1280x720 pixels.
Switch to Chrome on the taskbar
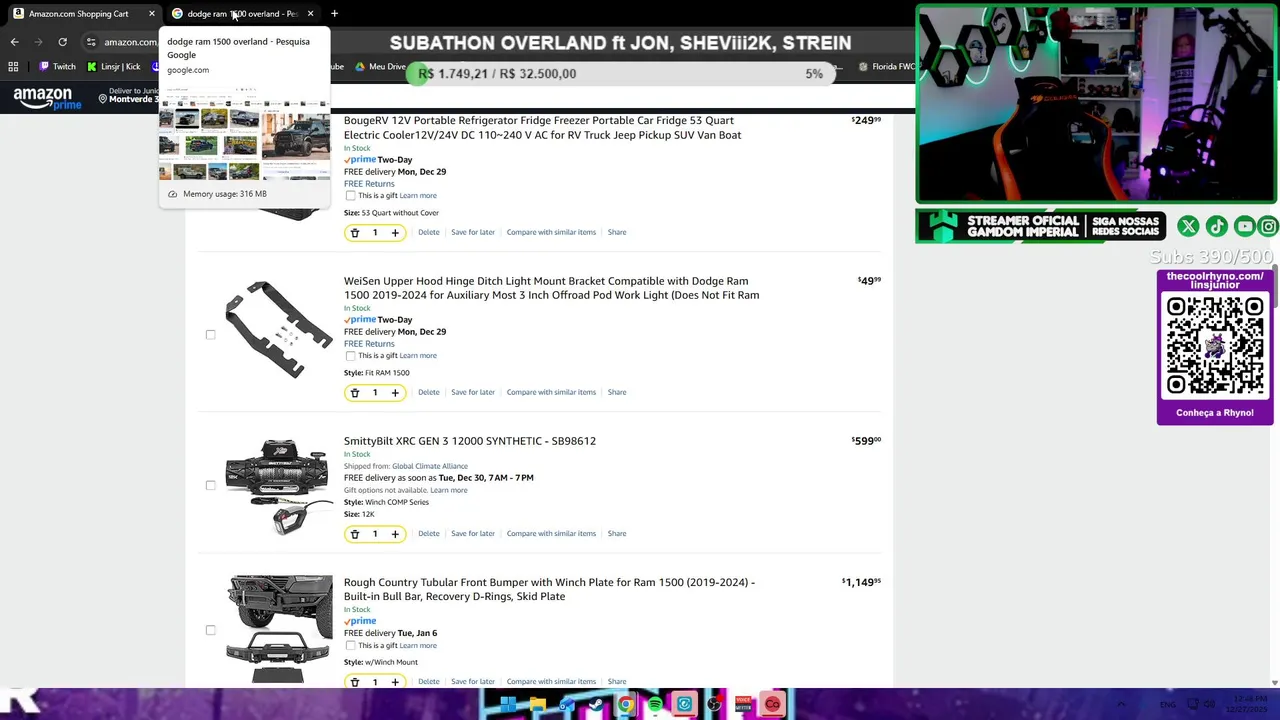[626, 705]
